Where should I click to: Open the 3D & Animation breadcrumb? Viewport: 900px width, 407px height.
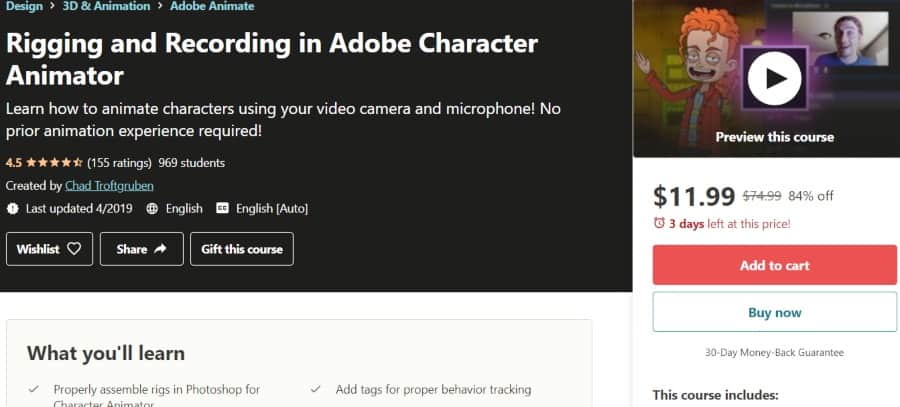[106, 6]
